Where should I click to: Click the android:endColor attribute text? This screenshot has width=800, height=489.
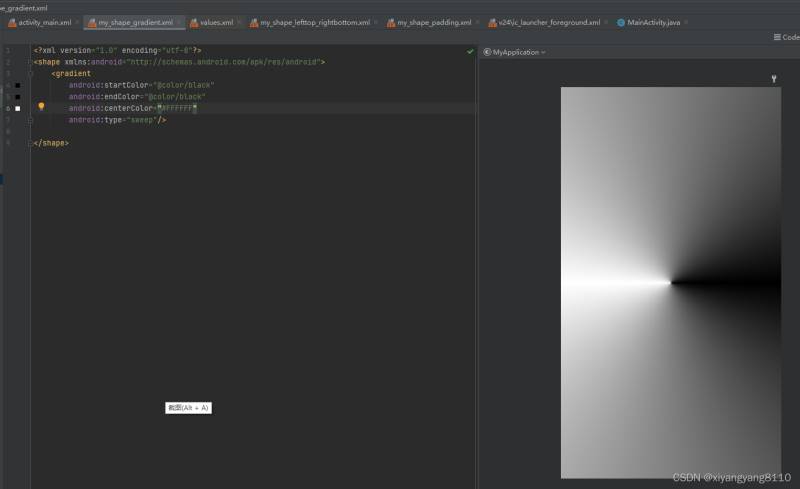[104, 97]
